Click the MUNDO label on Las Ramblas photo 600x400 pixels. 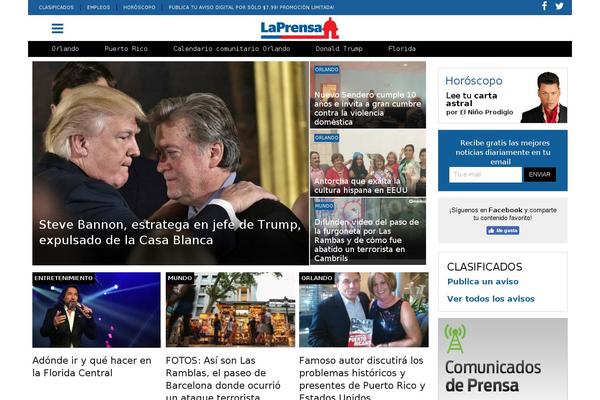[180, 278]
